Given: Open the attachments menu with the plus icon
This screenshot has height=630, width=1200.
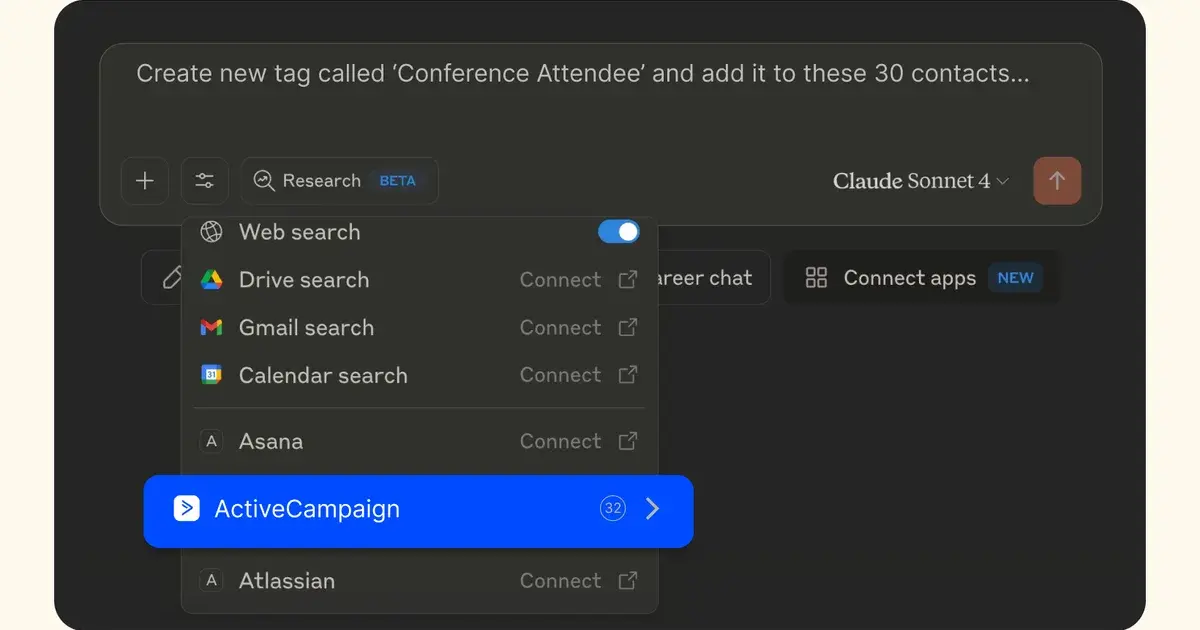Looking at the screenshot, I should pos(145,181).
